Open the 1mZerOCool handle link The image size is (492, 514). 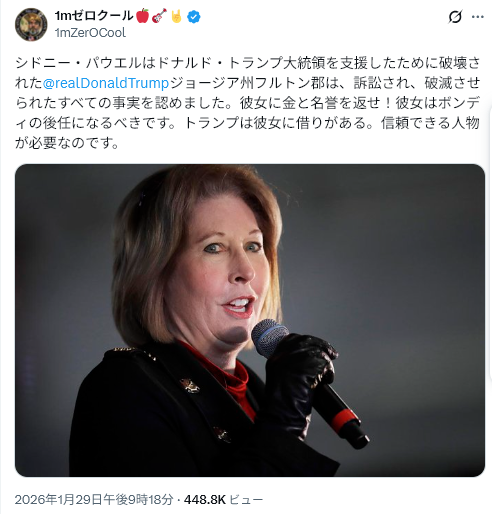pos(90,33)
